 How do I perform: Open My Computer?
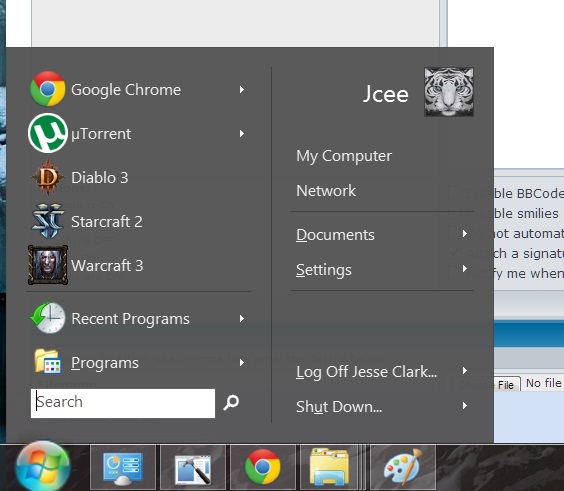click(344, 156)
